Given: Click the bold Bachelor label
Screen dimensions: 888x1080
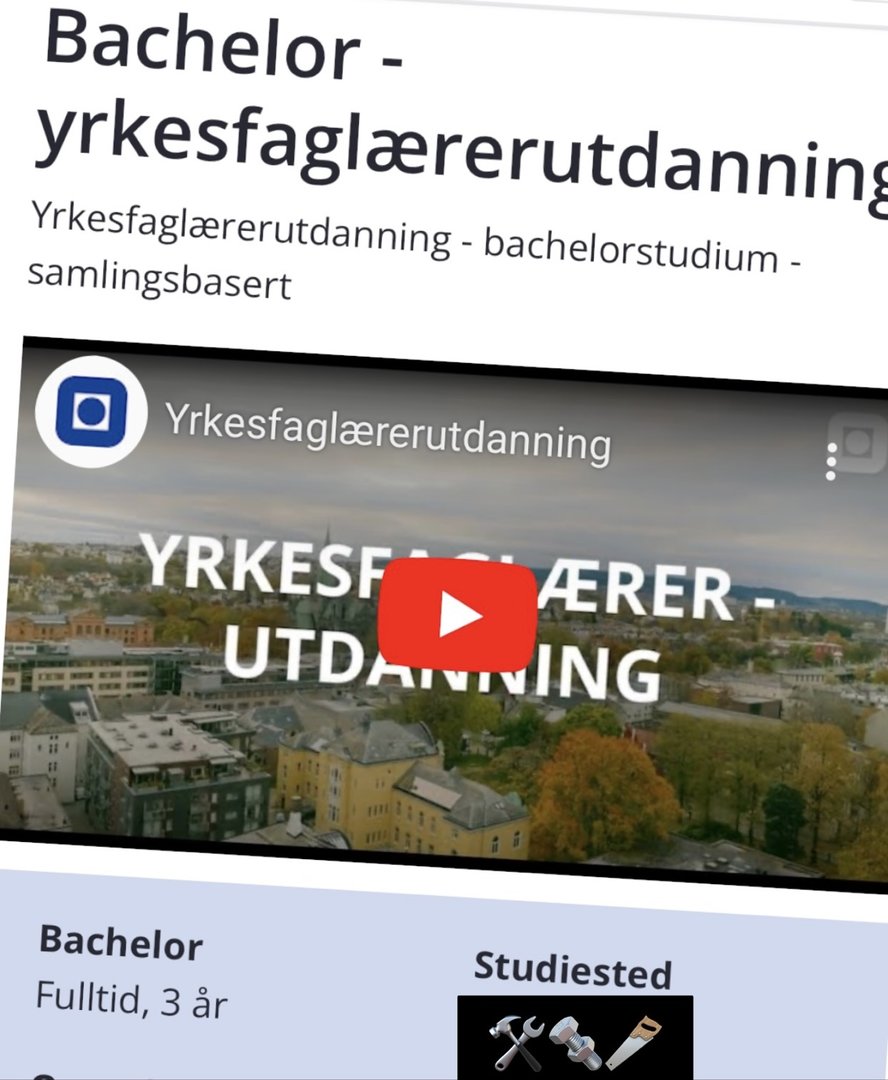Looking at the screenshot, I should [x=121, y=942].
